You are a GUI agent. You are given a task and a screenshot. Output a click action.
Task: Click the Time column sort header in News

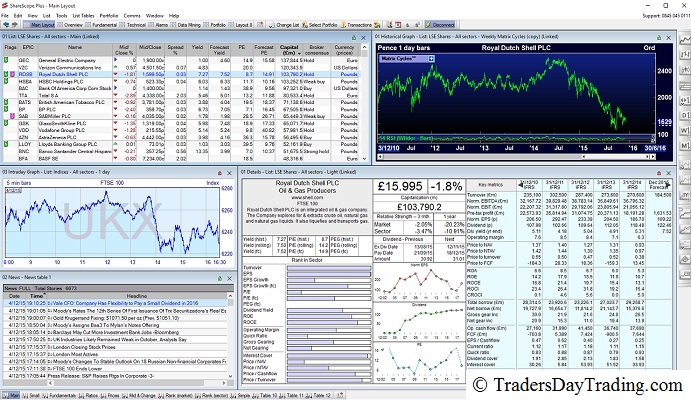[x=37, y=296]
